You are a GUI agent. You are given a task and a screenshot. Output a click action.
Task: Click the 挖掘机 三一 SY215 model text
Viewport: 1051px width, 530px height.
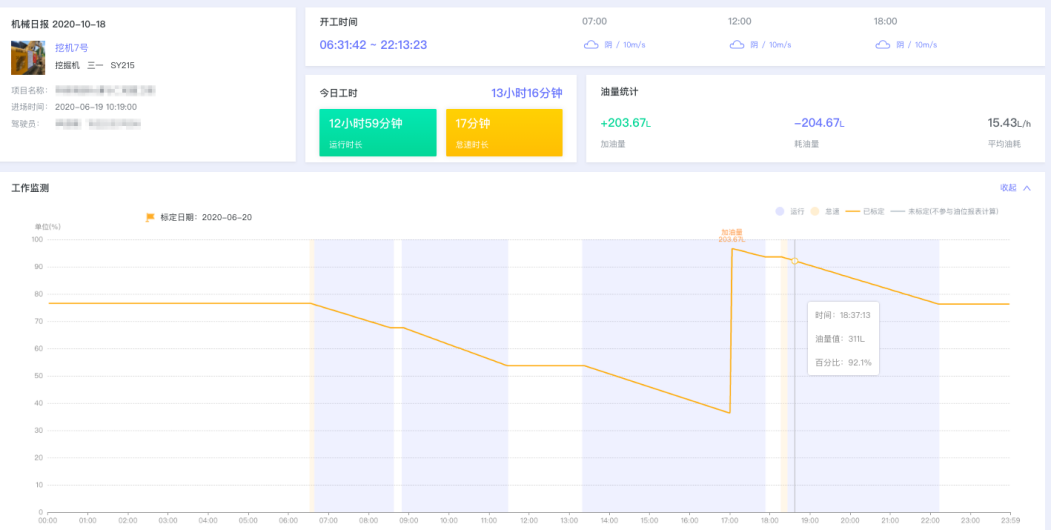point(95,66)
